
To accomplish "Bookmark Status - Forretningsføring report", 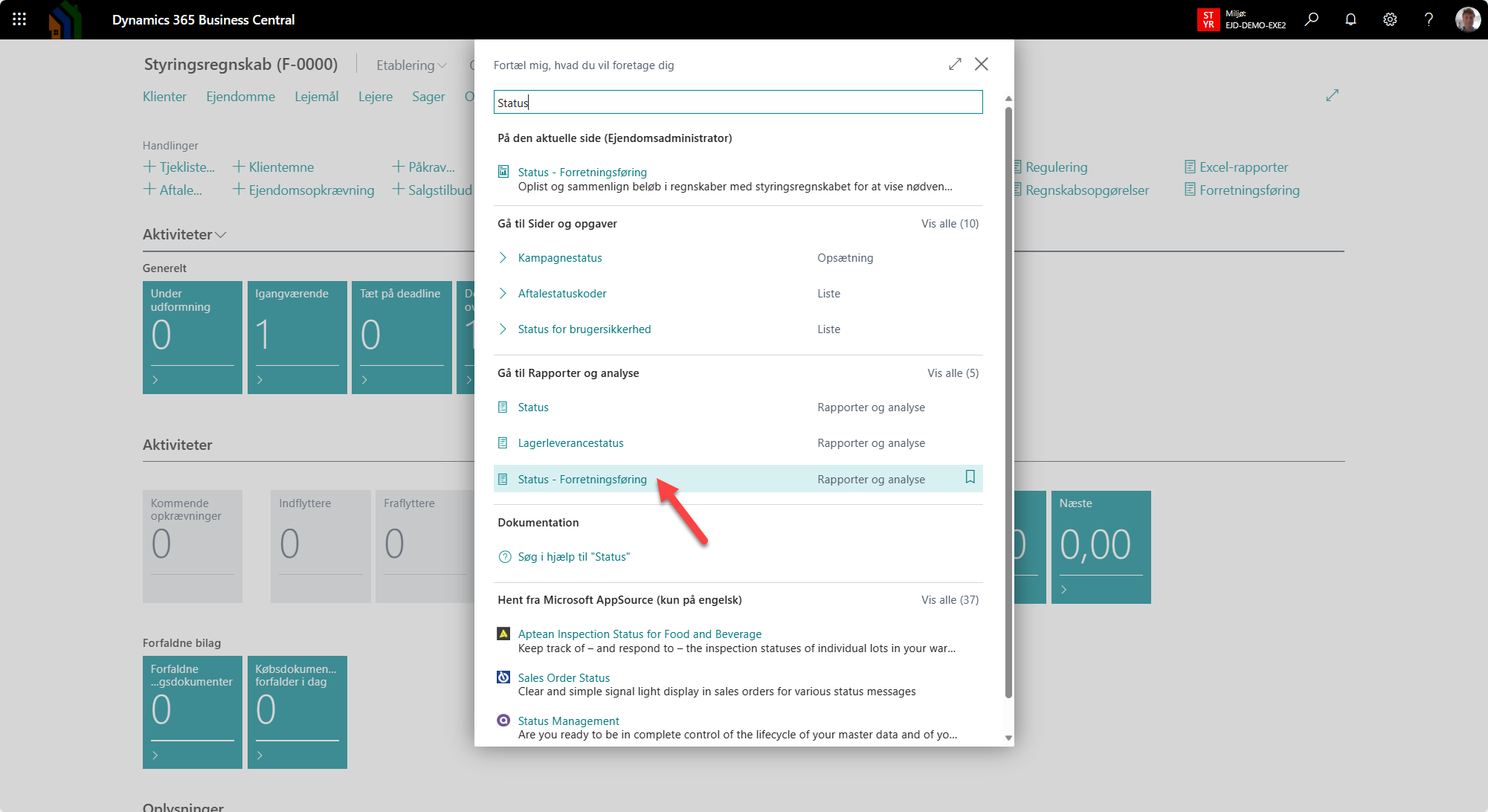I will [970, 477].
